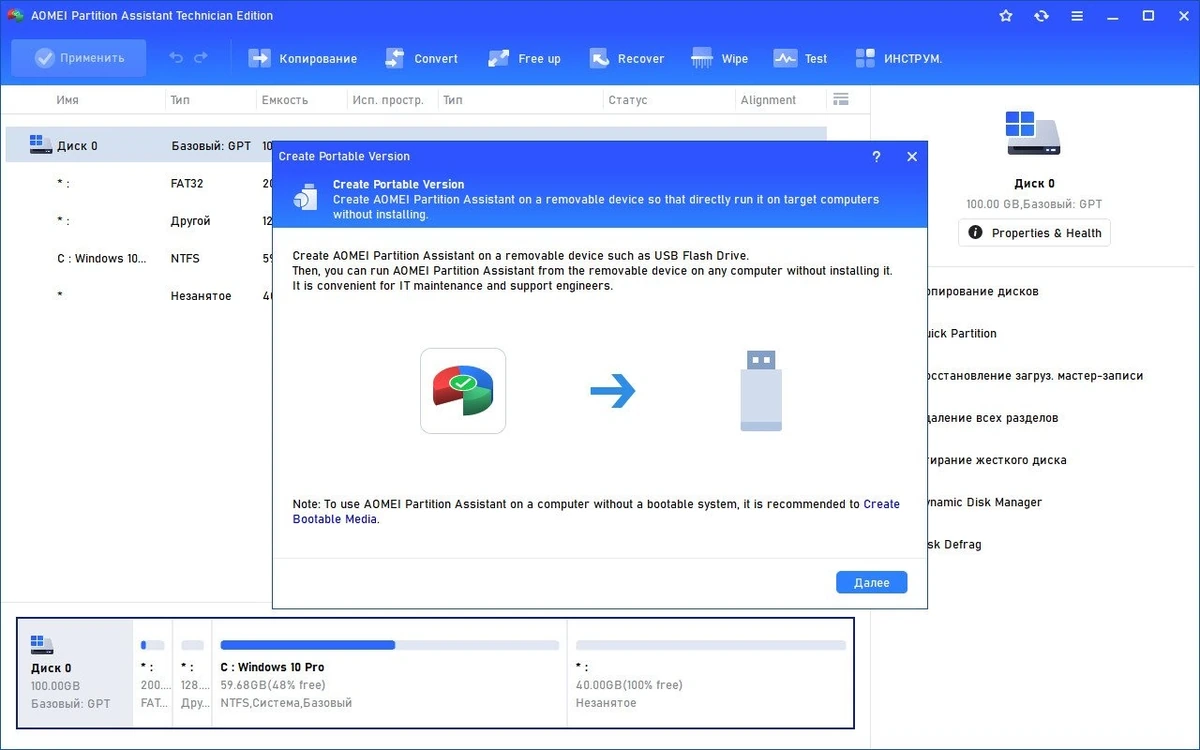Screen dimensions: 1200x750
Task: Click the AOMEI app icon in title bar
Action: [15, 16]
